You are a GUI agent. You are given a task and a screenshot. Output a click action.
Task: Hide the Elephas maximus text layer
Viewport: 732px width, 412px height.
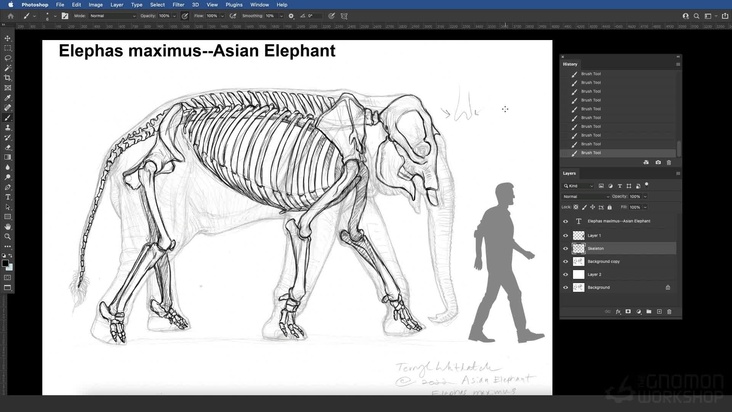[565, 221]
